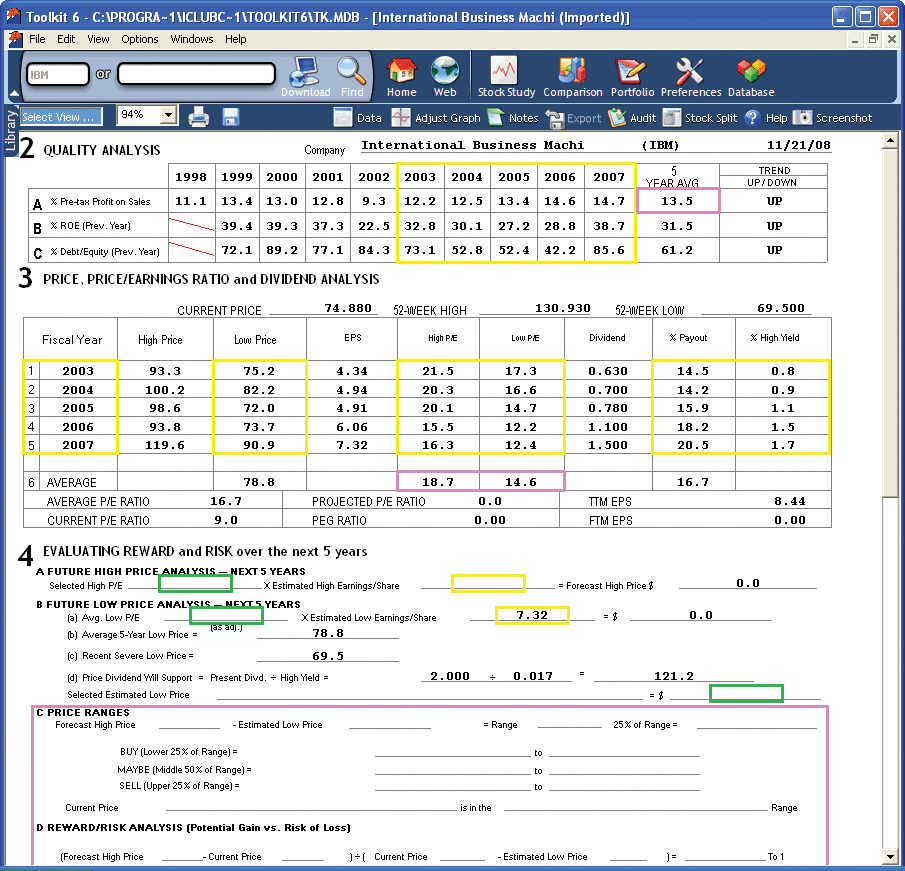Open the Comparison tool
The image size is (905, 871).
pos(572,75)
